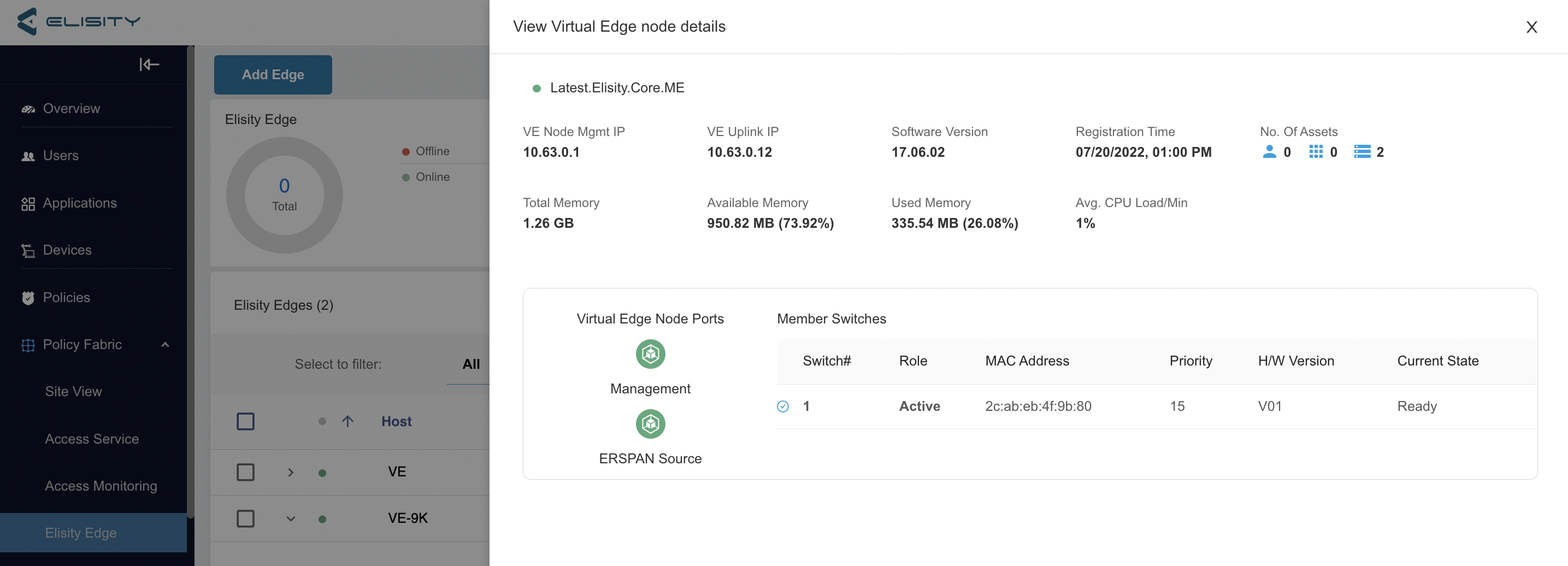Click priority value 15 for switch 1

pyautogui.click(x=1177, y=406)
